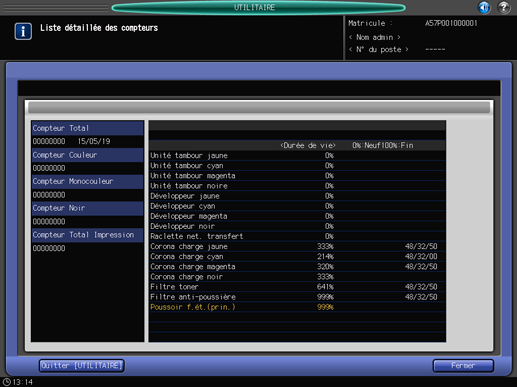The image size is (517, 387).
Task: Open help with the question mark icon
Action: tap(504, 7)
